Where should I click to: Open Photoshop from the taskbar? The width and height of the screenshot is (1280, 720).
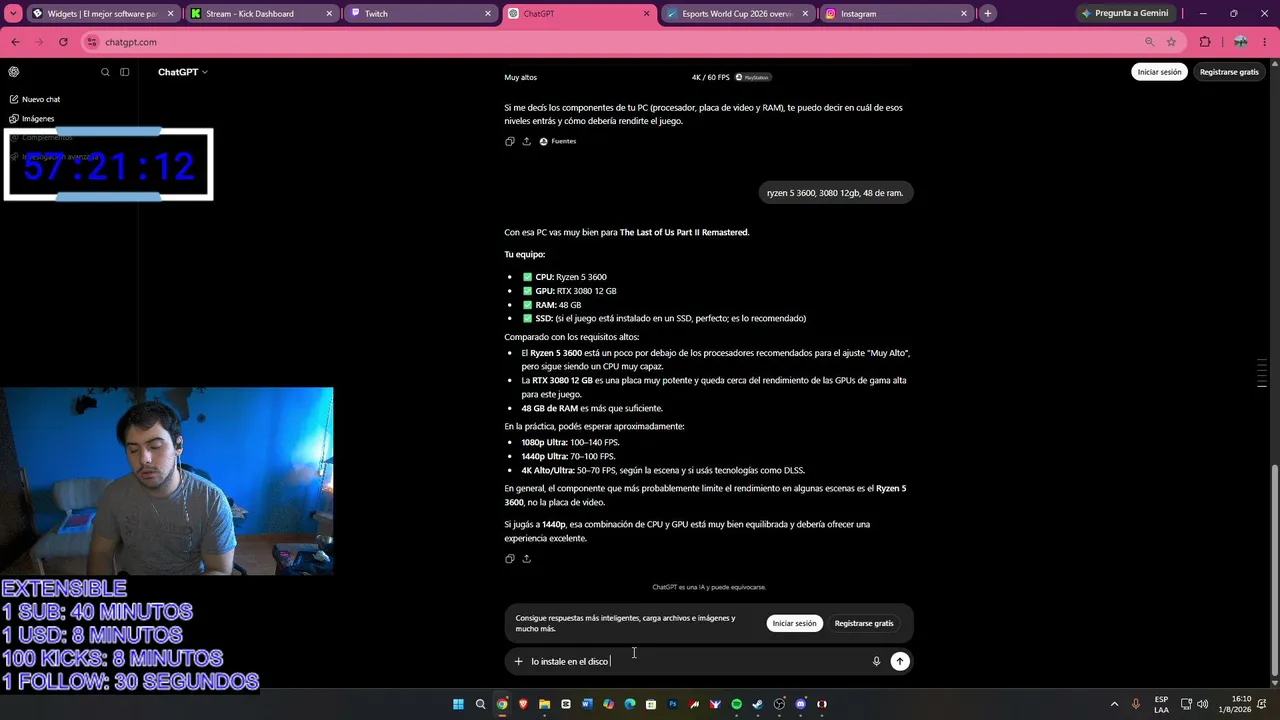(673, 704)
